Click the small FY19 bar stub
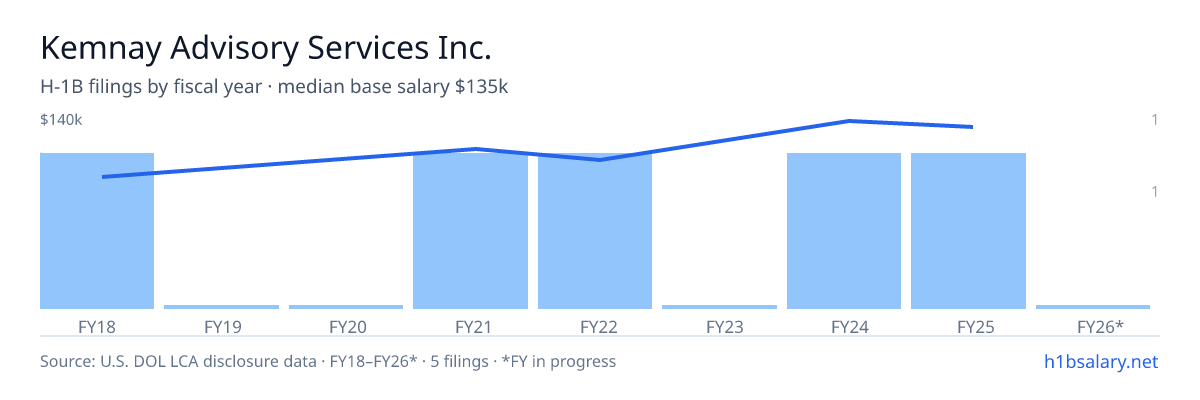1200x400 pixels. click(x=222, y=307)
